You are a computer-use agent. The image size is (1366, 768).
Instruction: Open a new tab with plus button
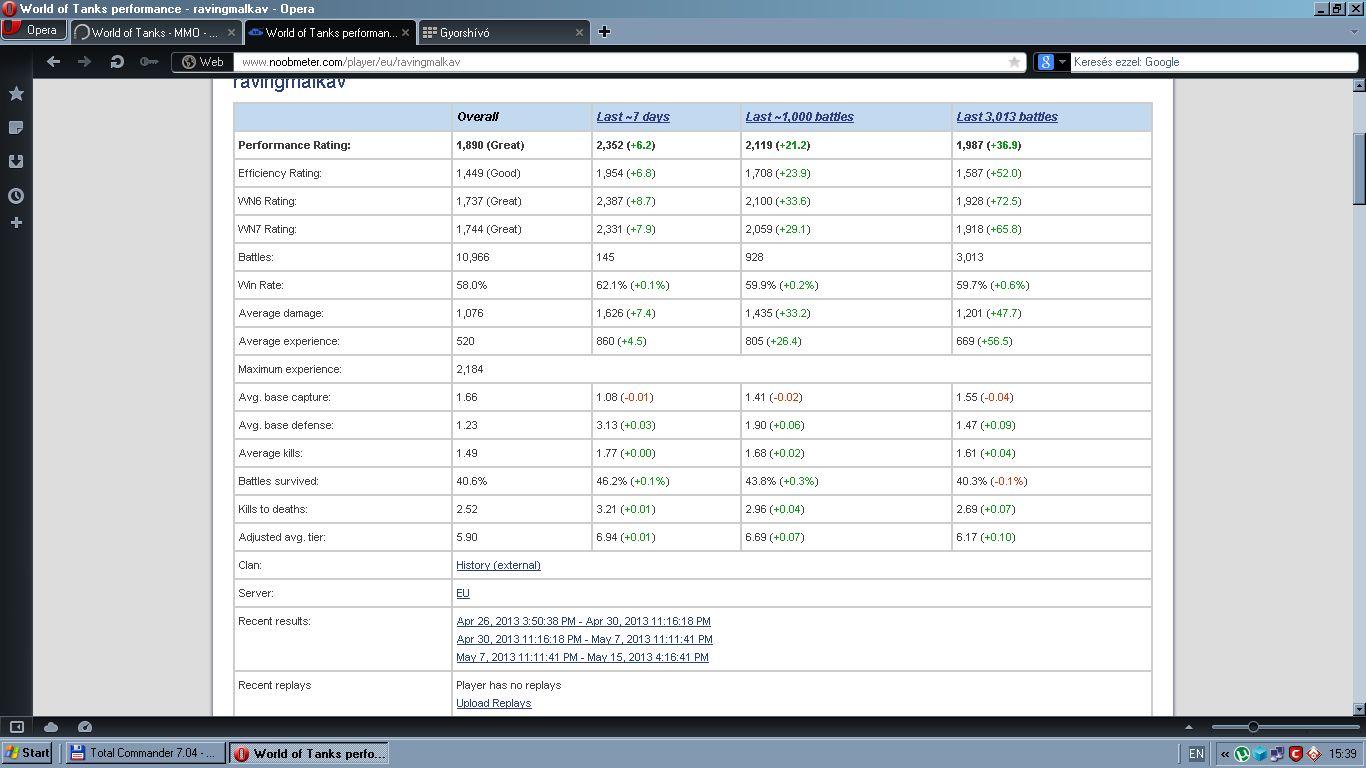pos(604,32)
